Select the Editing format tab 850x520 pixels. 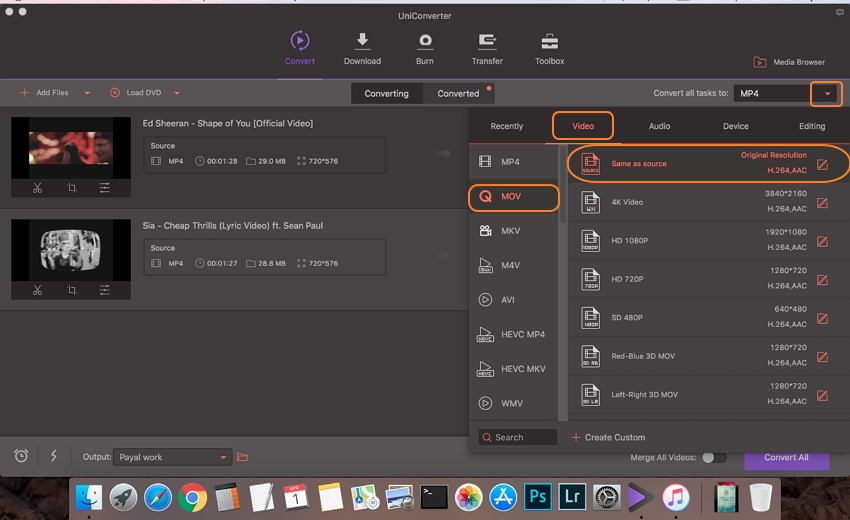click(x=812, y=126)
